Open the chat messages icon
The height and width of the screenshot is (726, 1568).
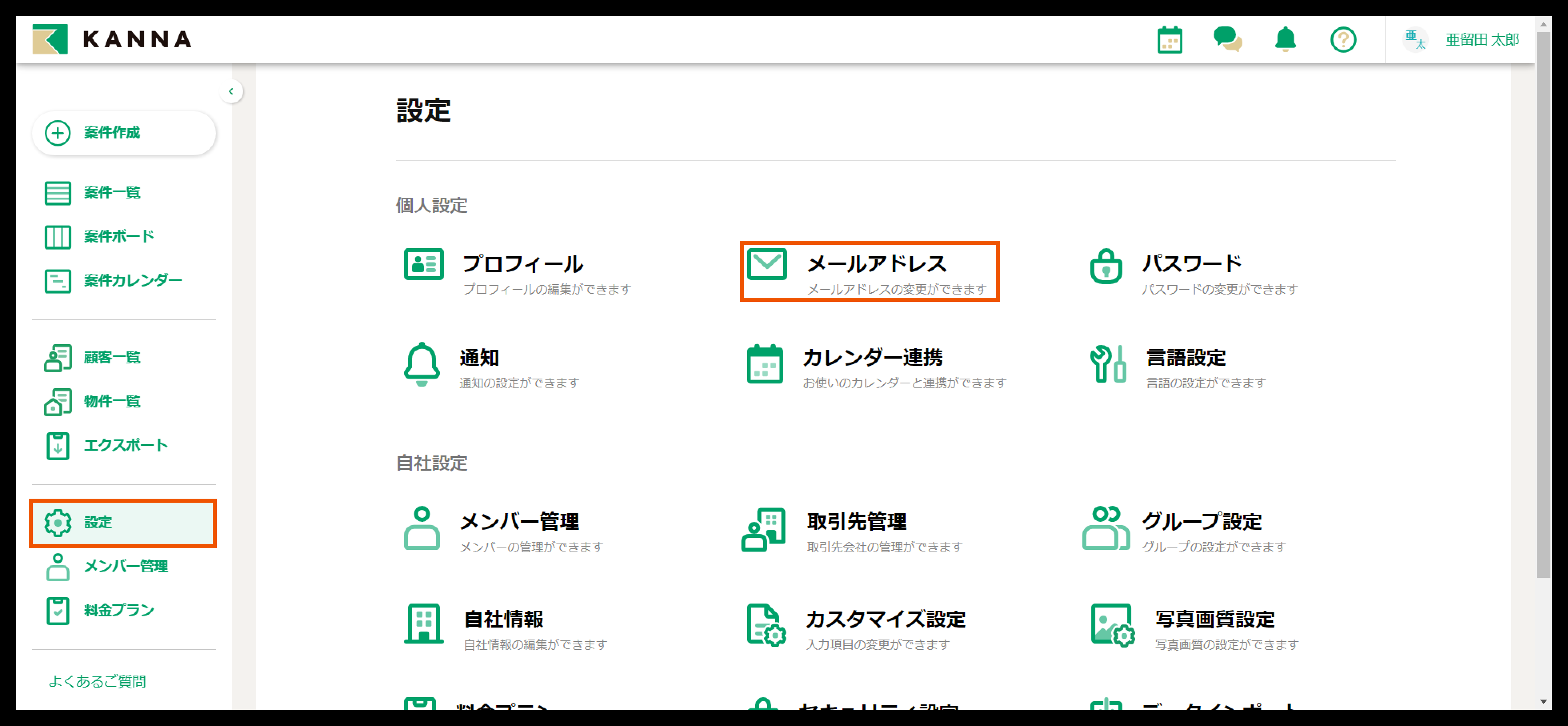(x=1227, y=40)
